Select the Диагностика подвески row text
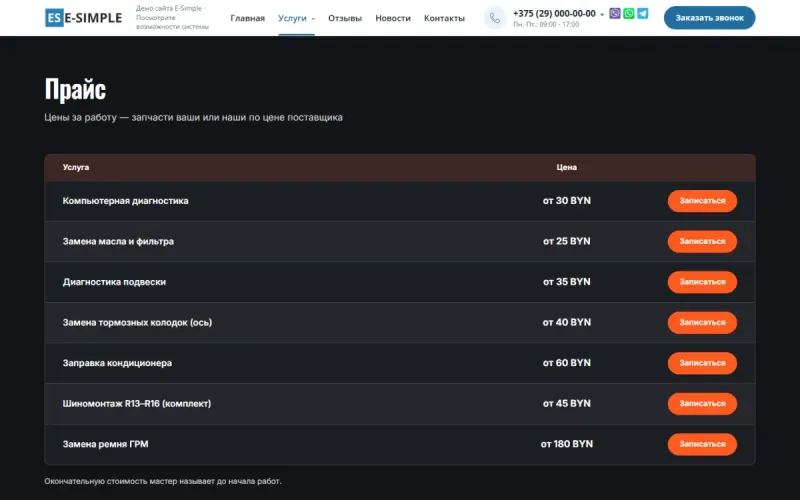Image resolution: width=800 pixels, height=500 pixels. pyautogui.click(x=114, y=282)
